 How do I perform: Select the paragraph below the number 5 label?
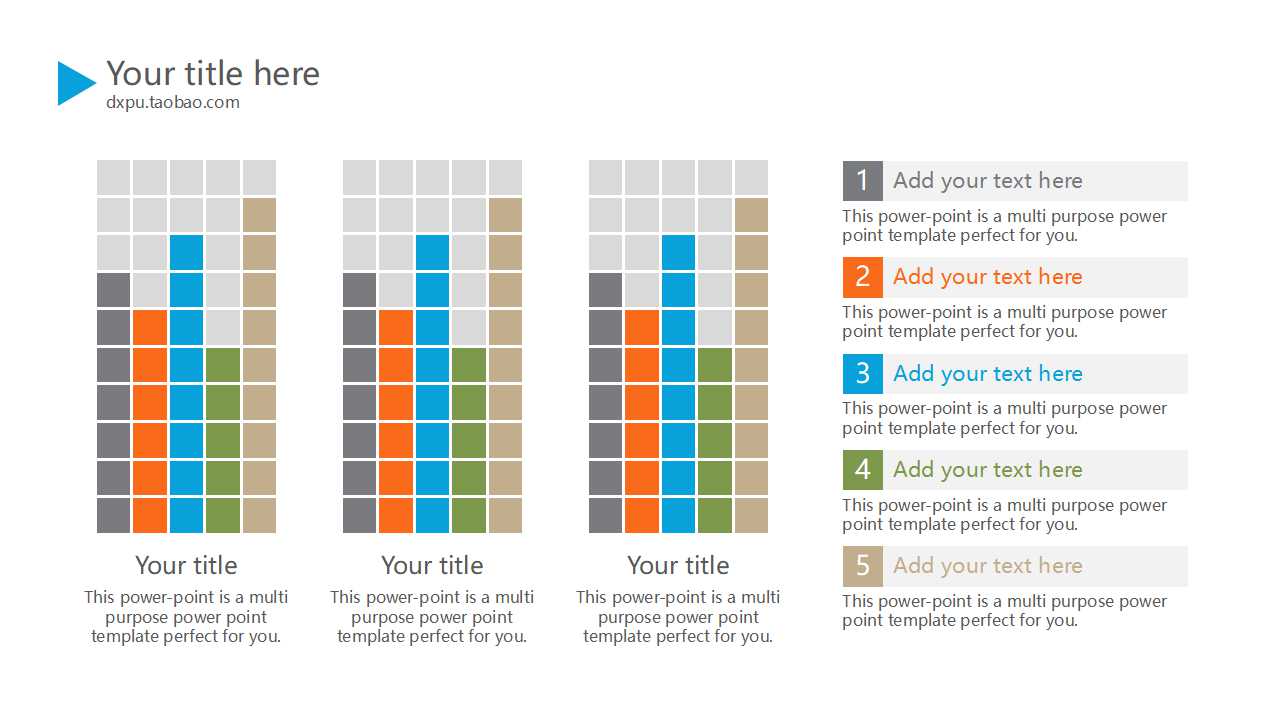tap(1004, 611)
